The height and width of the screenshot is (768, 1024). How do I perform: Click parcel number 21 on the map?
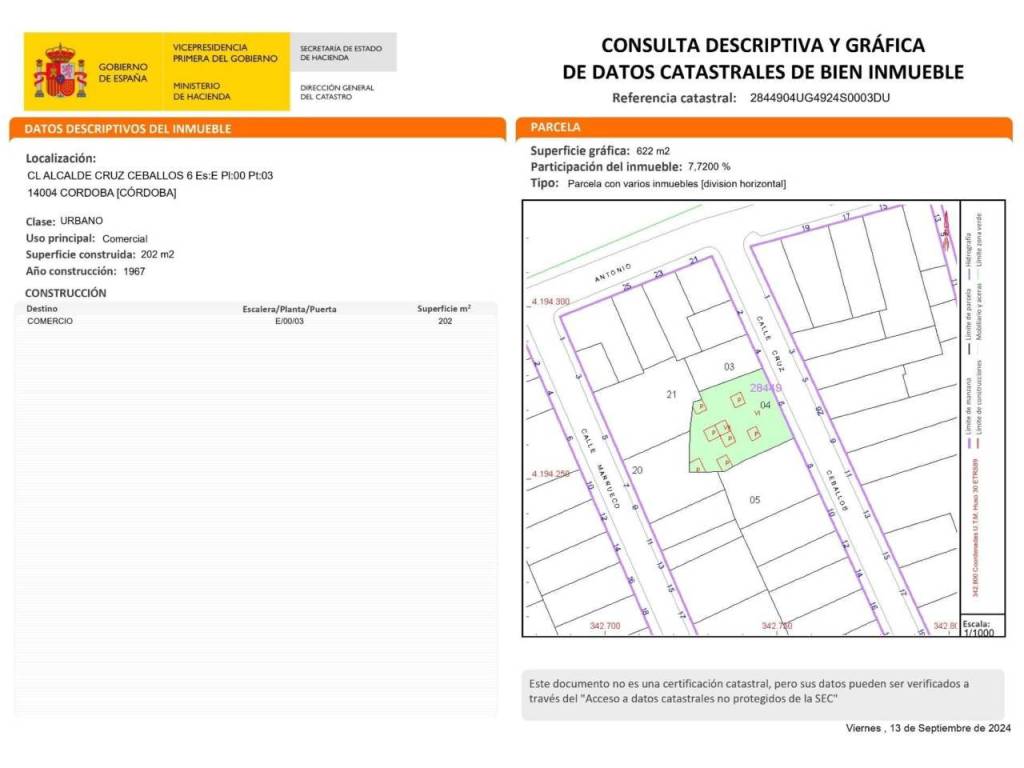click(x=671, y=395)
